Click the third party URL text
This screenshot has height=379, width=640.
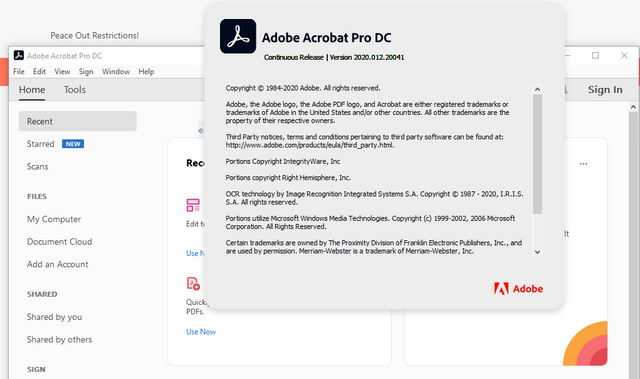pyautogui.click(x=310, y=145)
